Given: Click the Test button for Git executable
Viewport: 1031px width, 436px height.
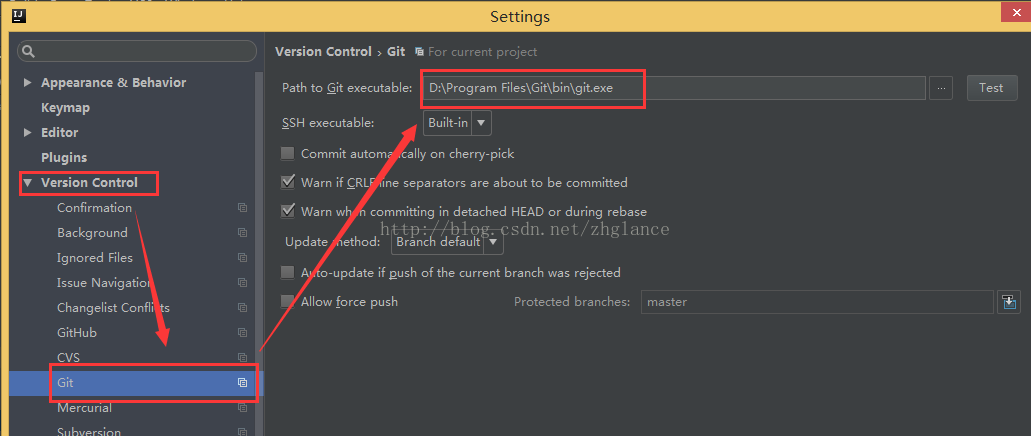Looking at the screenshot, I should point(991,87).
